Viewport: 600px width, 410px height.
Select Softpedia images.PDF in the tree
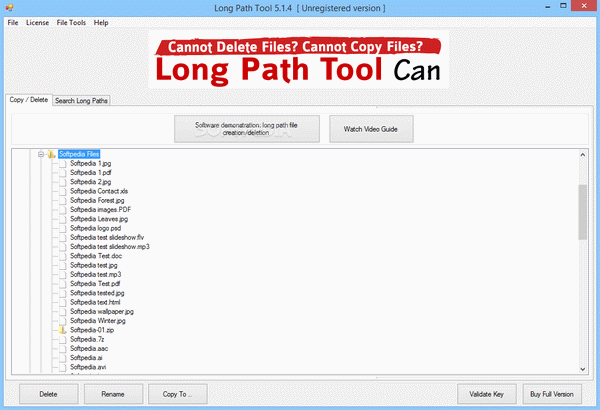101,210
